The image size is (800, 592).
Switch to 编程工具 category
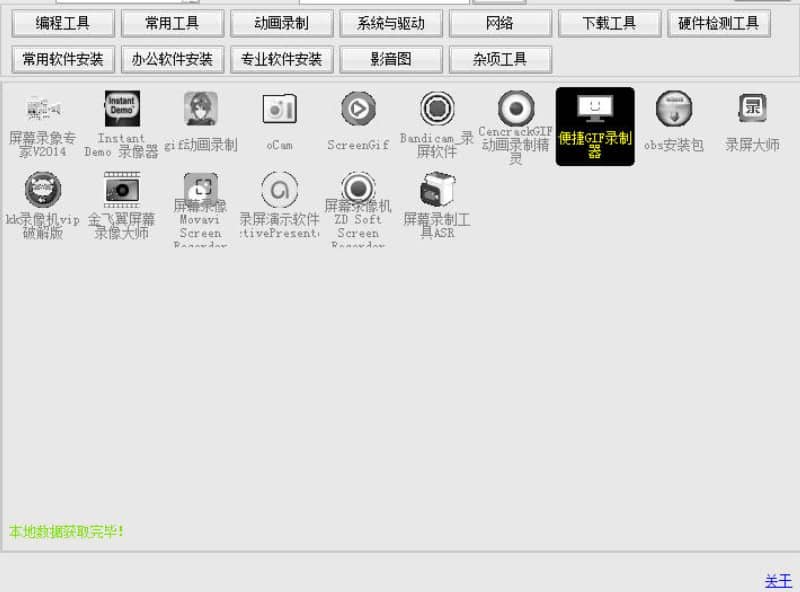pos(63,23)
